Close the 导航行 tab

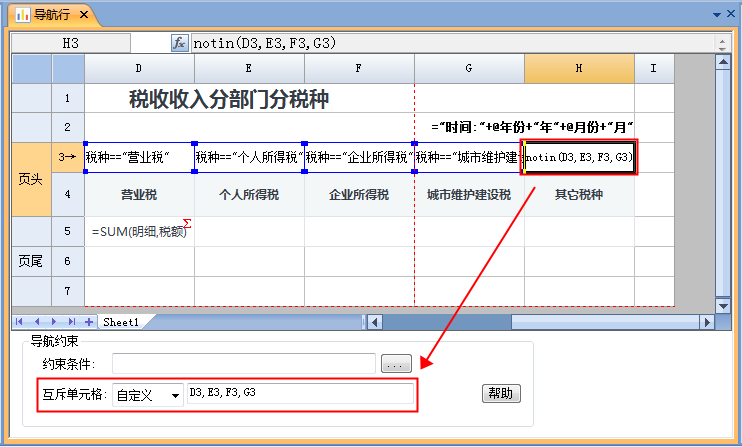coord(84,15)
